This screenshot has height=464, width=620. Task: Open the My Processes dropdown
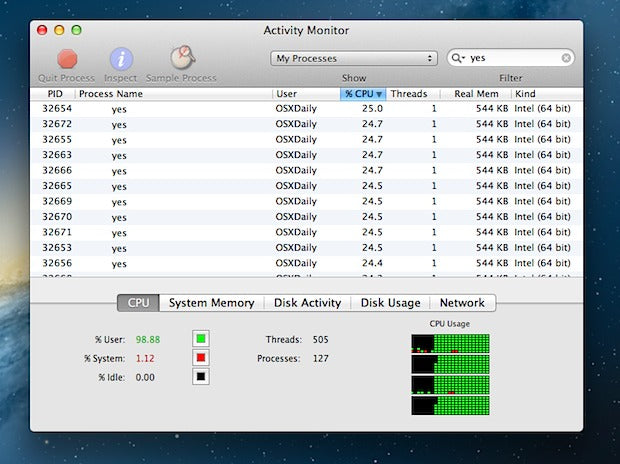coord(354,59)
